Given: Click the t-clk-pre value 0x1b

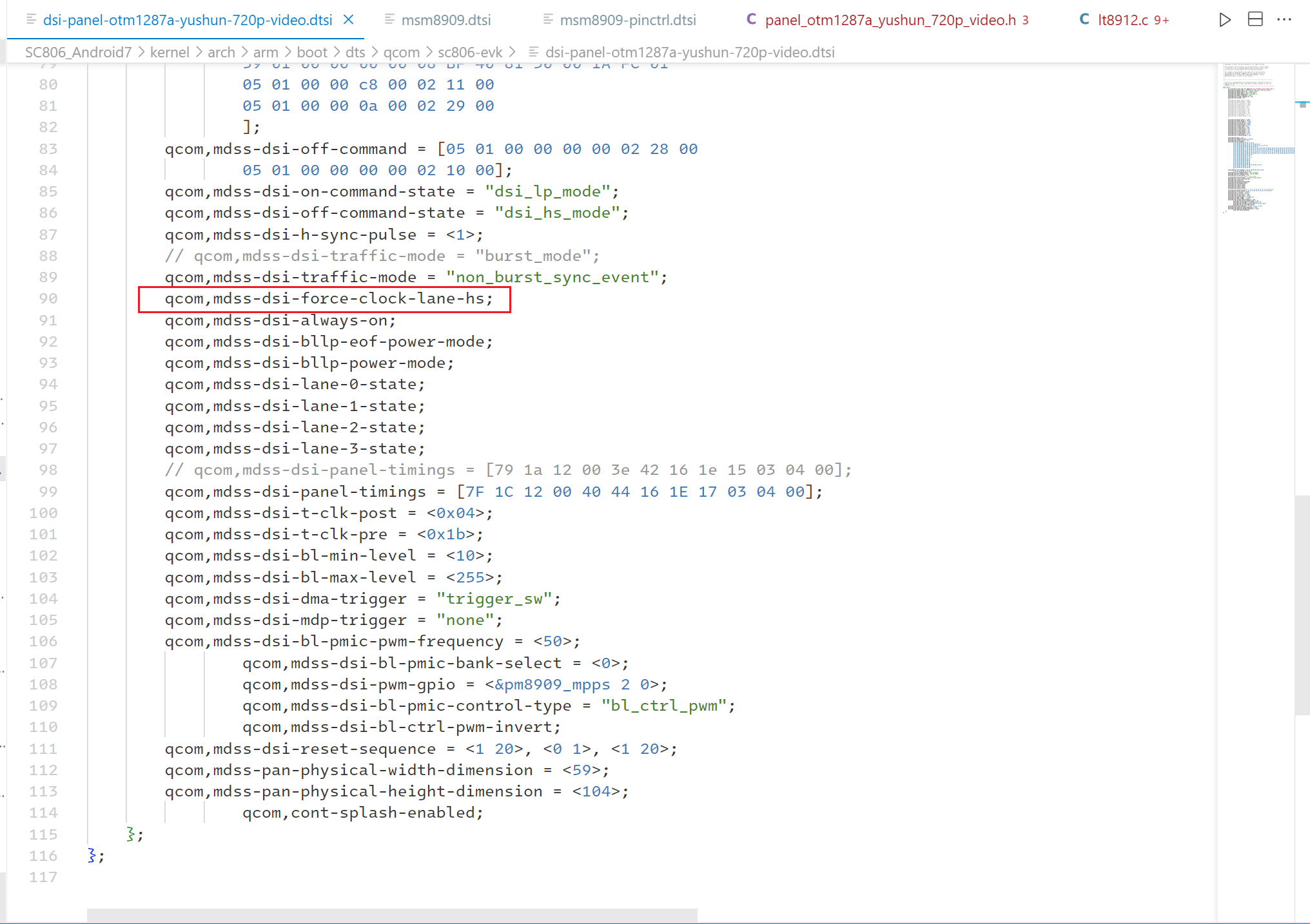Looking at the screenshot, I should coord(445,534).
